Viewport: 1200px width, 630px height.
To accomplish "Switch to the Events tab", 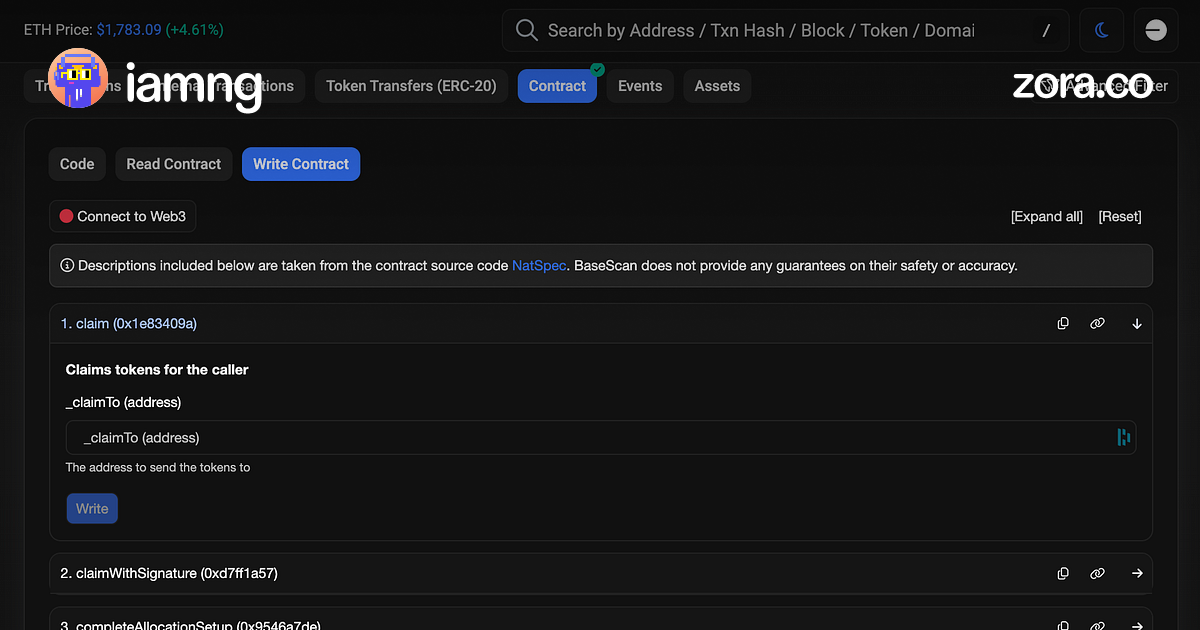I will tap(640, 86).
